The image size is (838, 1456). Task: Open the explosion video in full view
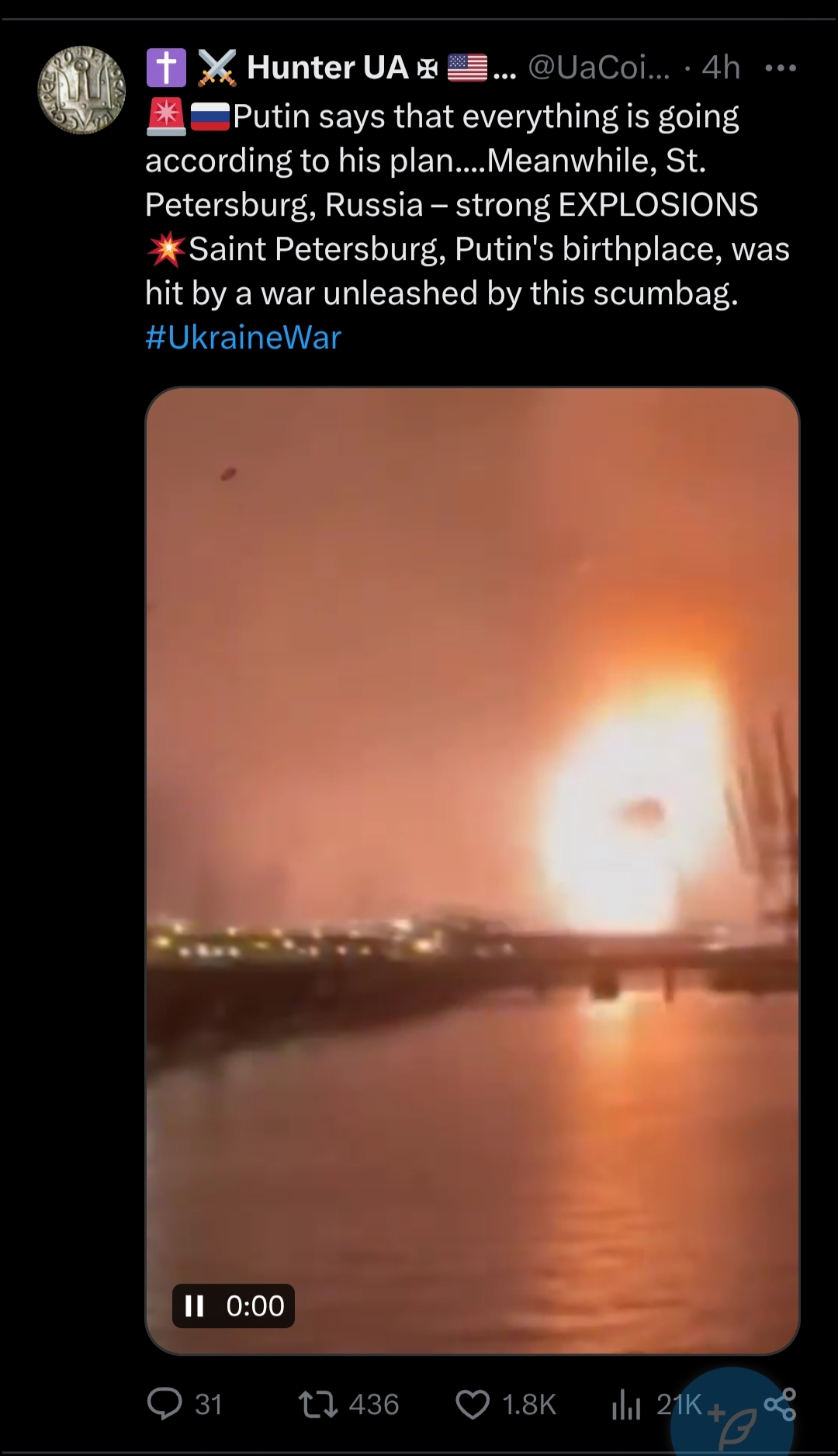point(472,870)
